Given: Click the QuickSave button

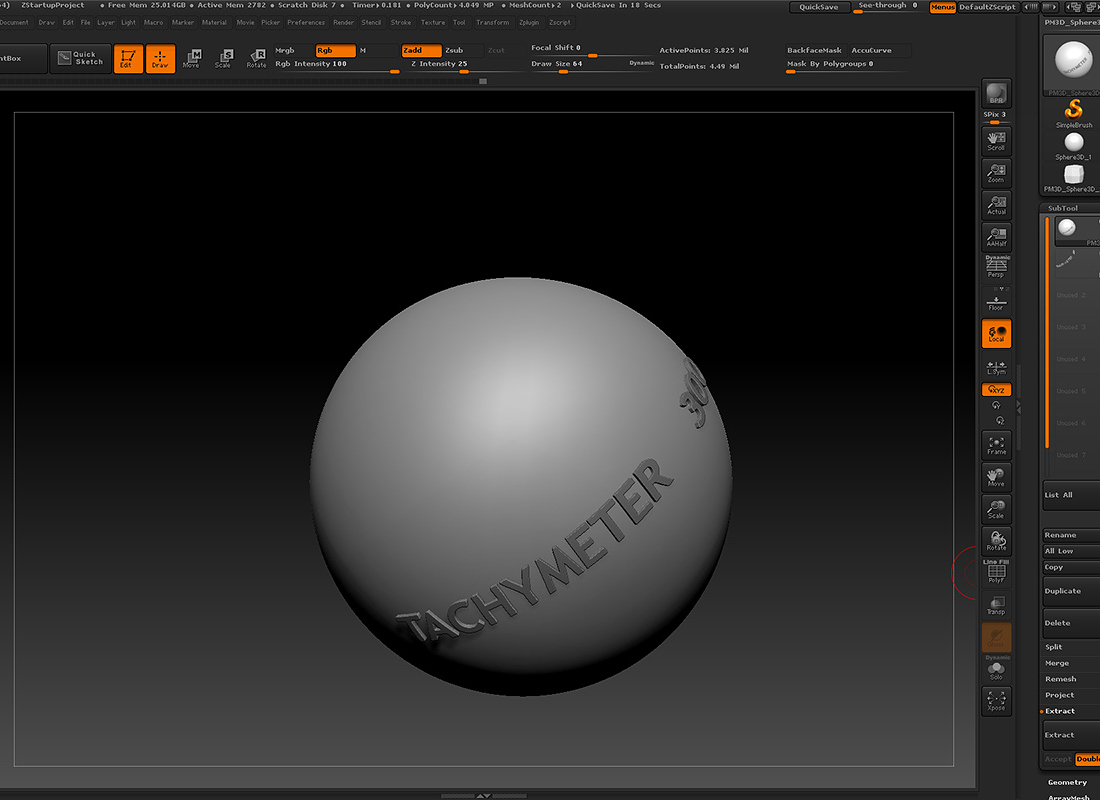Looking at the screenshot, I should (819, 7).
